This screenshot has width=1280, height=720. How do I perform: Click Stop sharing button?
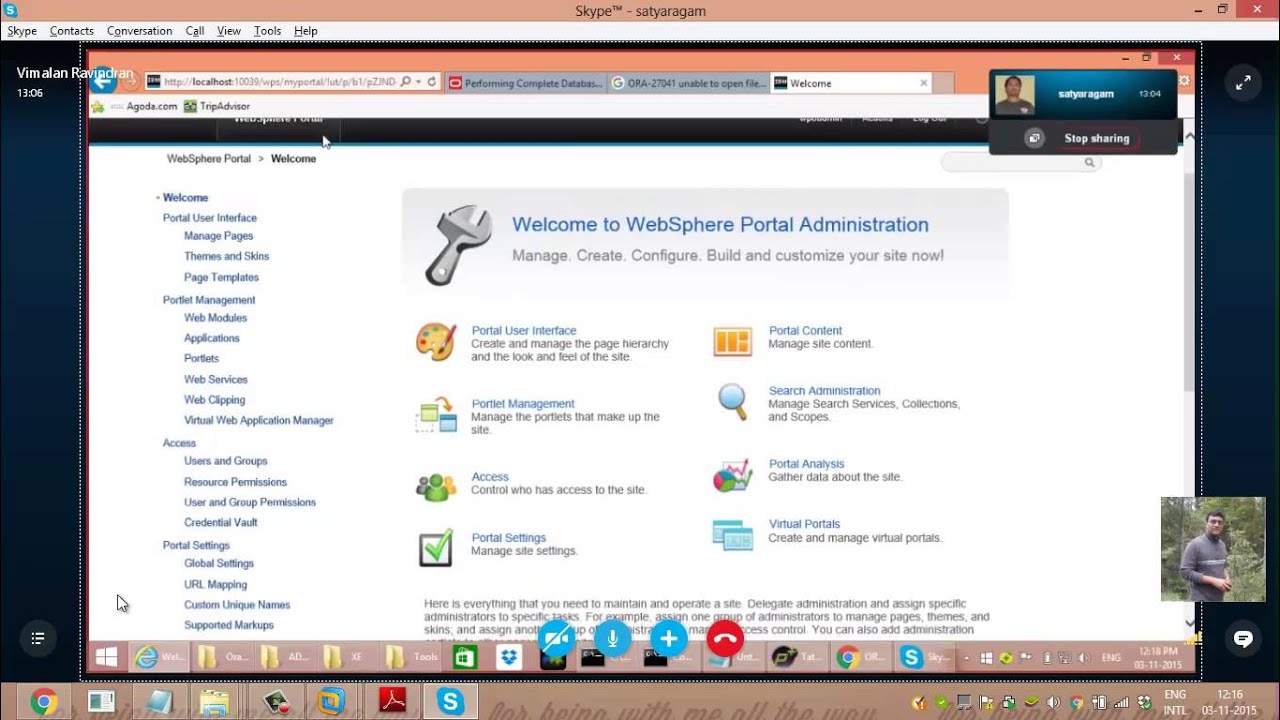pos(1096,139)
